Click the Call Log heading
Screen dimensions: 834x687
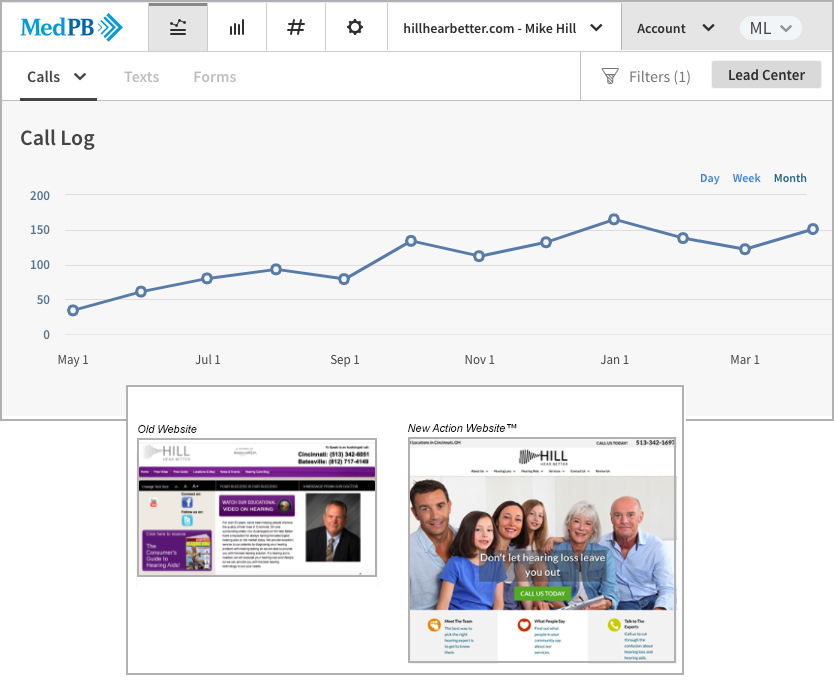coord(57,138)
